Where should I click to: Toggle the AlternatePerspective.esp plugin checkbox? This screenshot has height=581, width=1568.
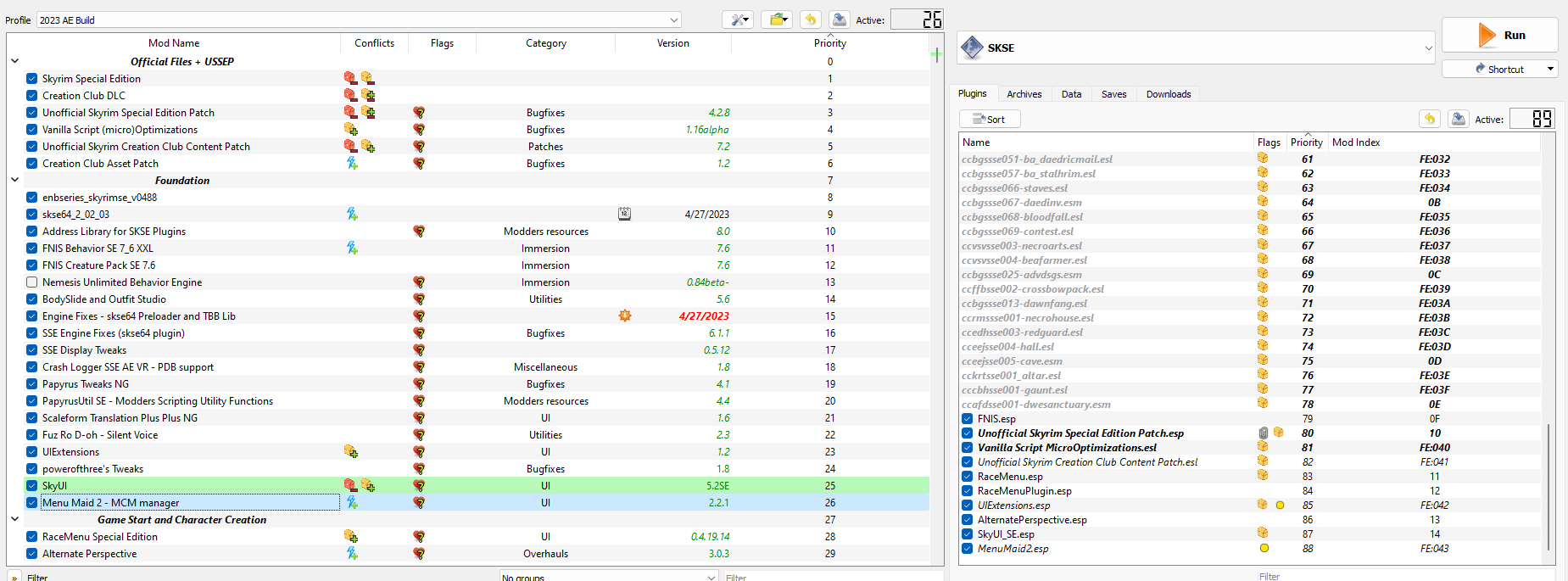(967, 519)
